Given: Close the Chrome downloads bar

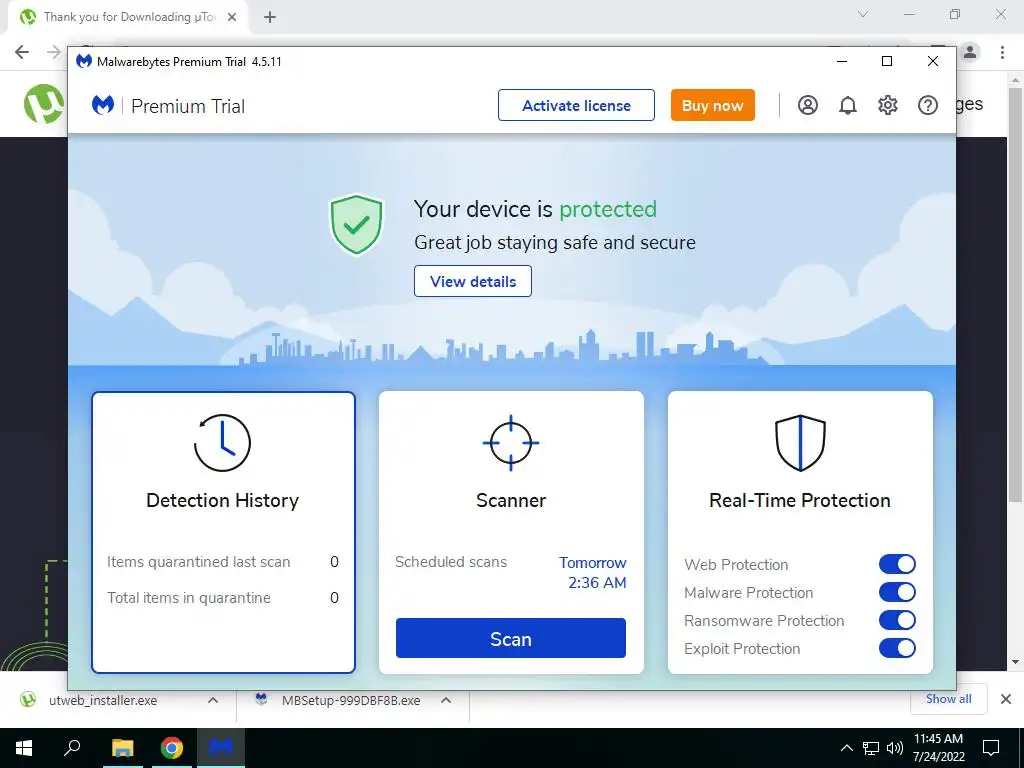Looking at the screenshot, I should click(1006, 699).
